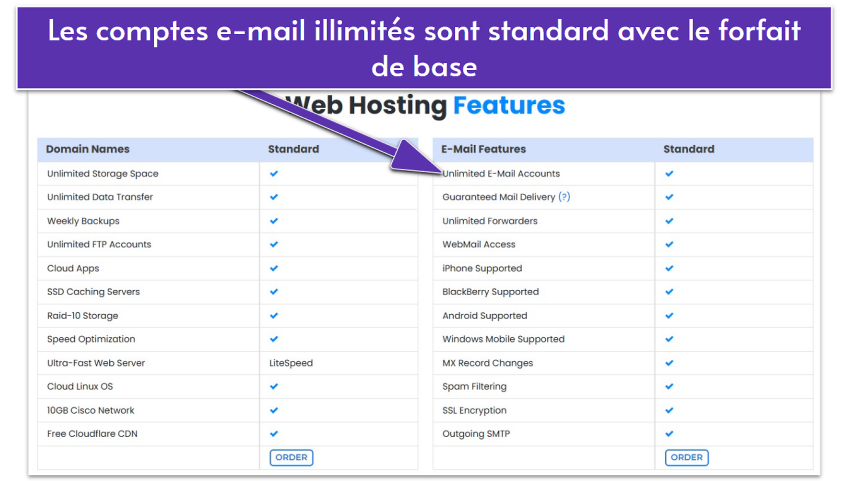Click the Spam Filtering checkmark icon

click(670, 387)
